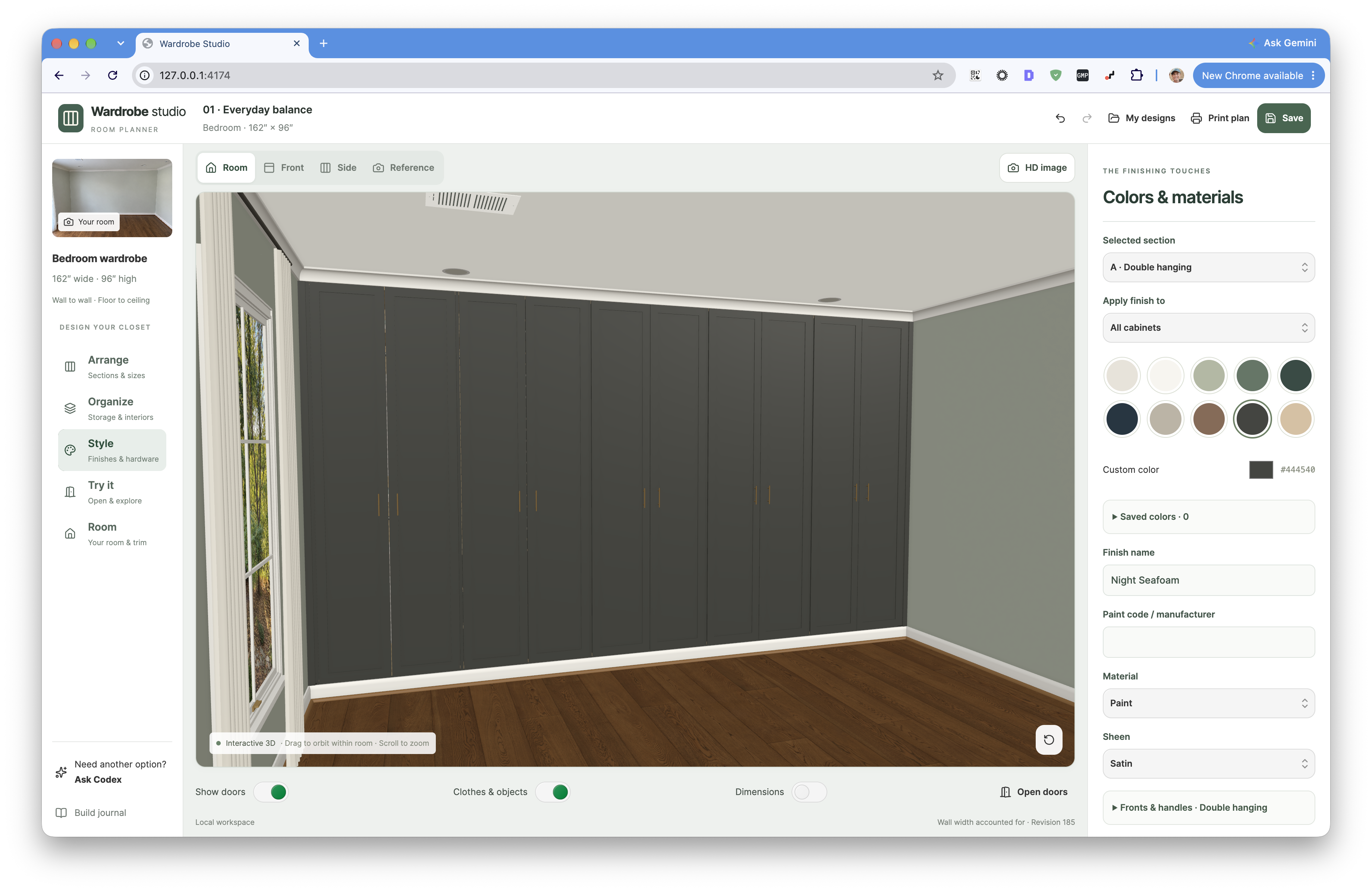Undo the last change
Screen dimensions: 1372x892
1060,118
